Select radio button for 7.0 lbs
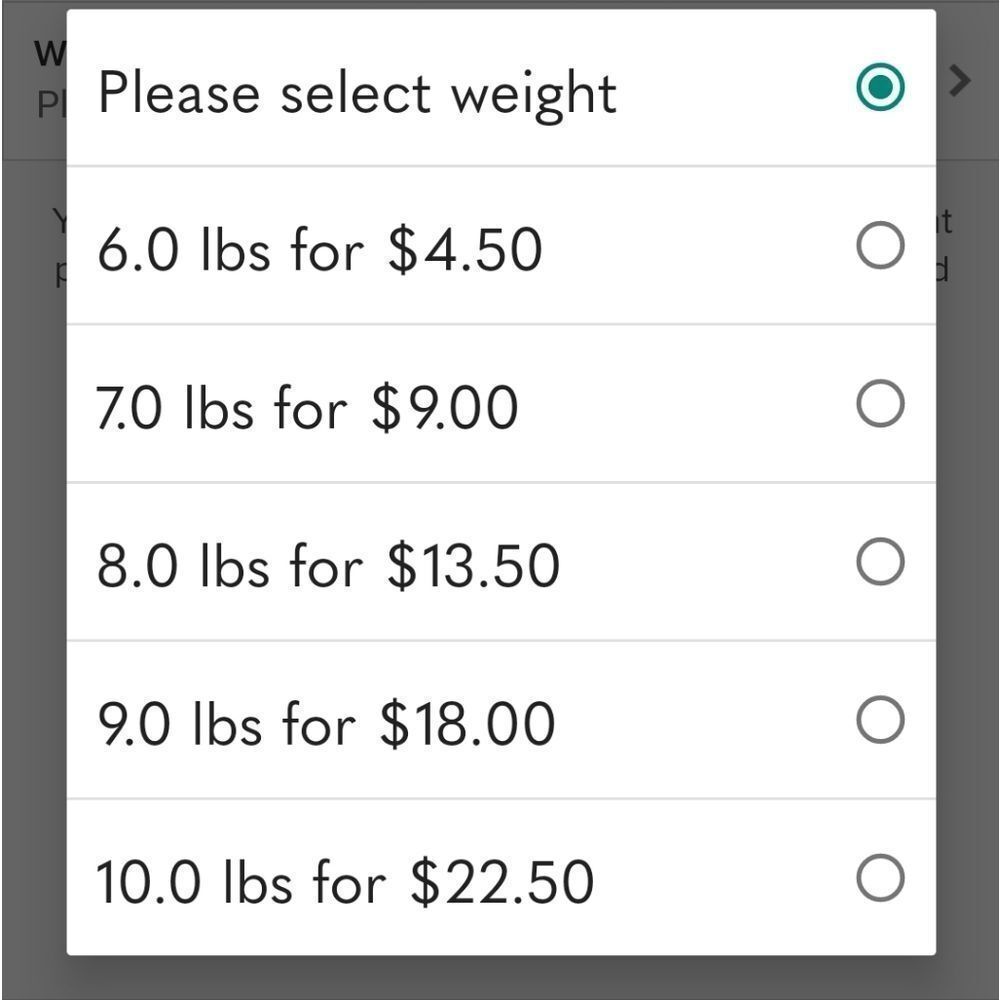Viewport: 1000px width, 1000px height. [x=880, y=403]
